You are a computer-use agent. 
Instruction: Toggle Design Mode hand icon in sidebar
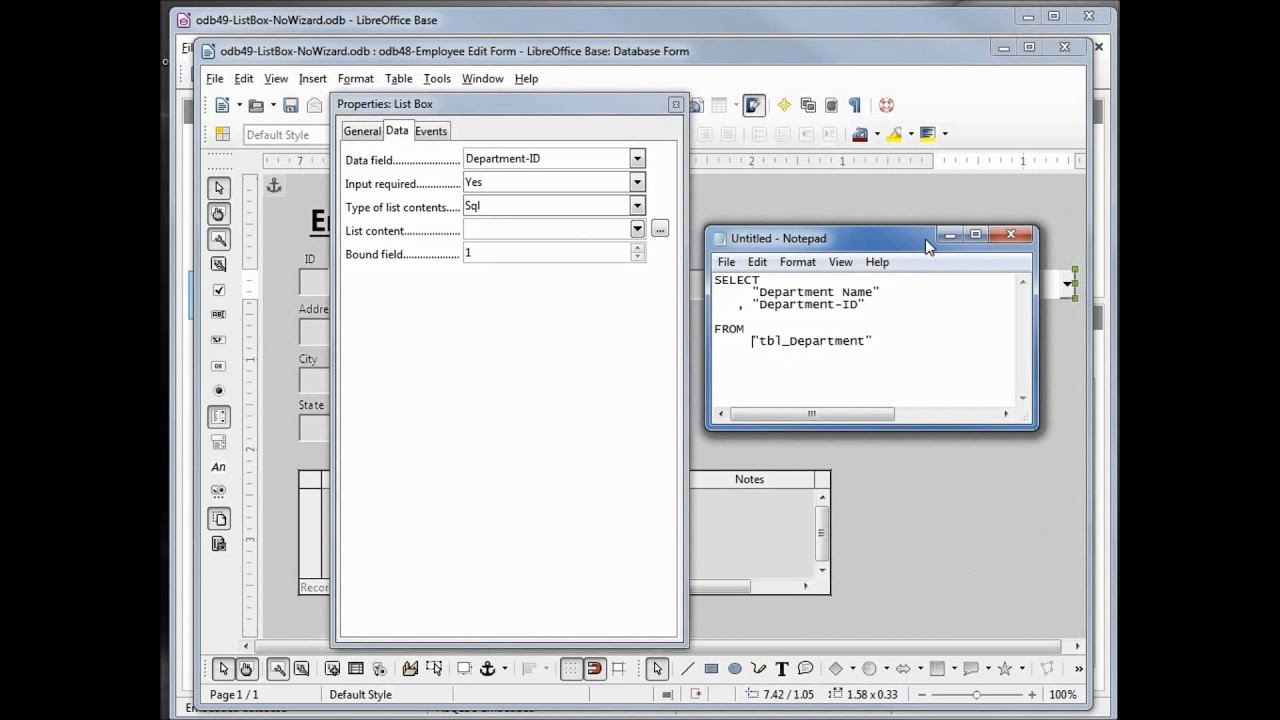pos(219,214)
